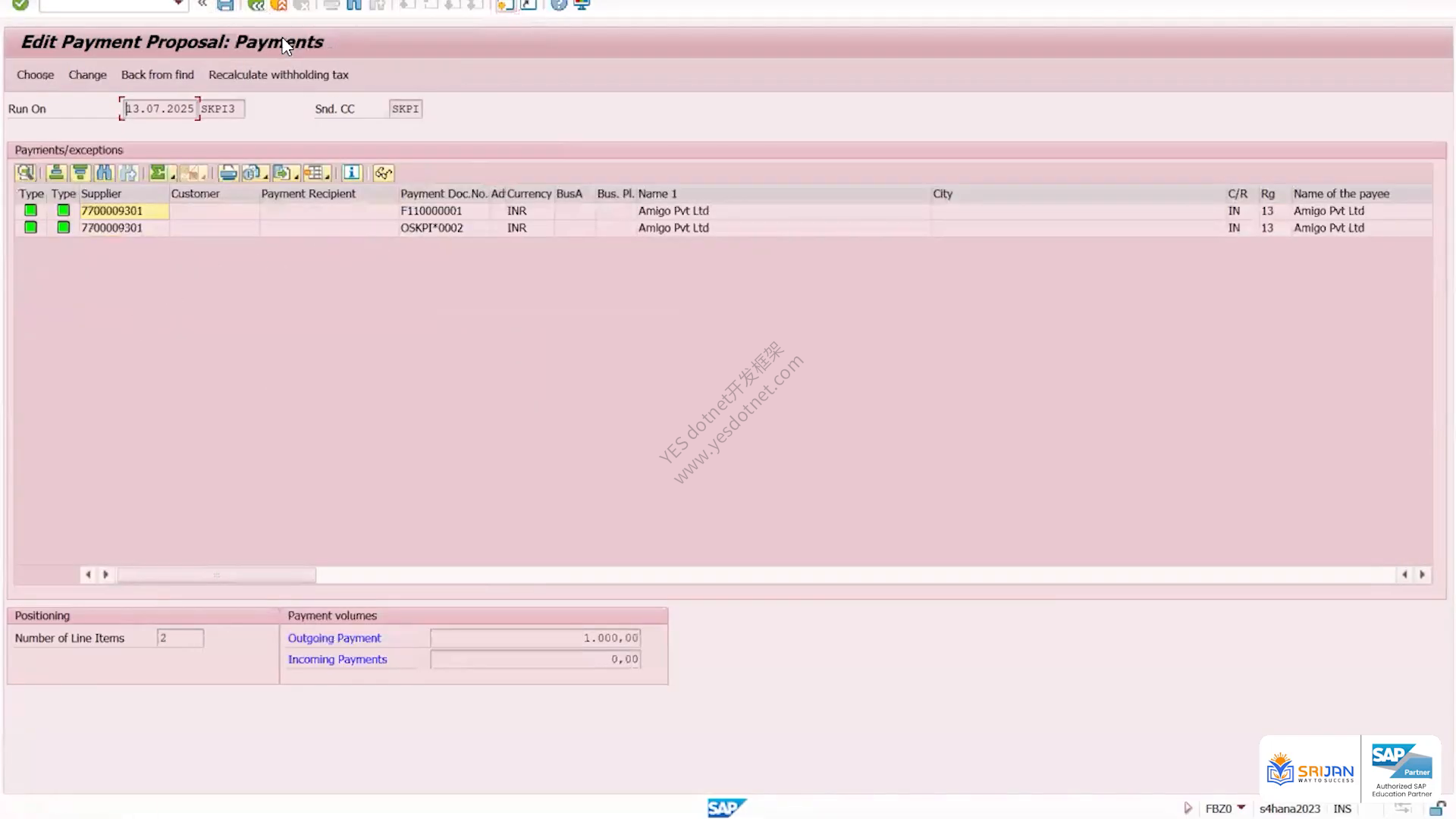Sort ascending using the ALV toolbar icon

(x=56, y=173)
